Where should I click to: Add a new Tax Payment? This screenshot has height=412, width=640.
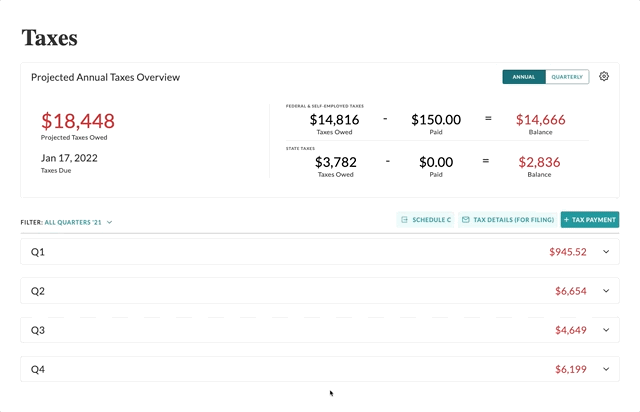coord(590,220)
